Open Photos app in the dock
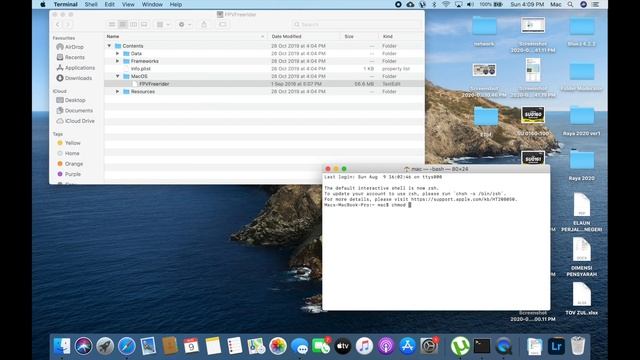 (278, 346)
